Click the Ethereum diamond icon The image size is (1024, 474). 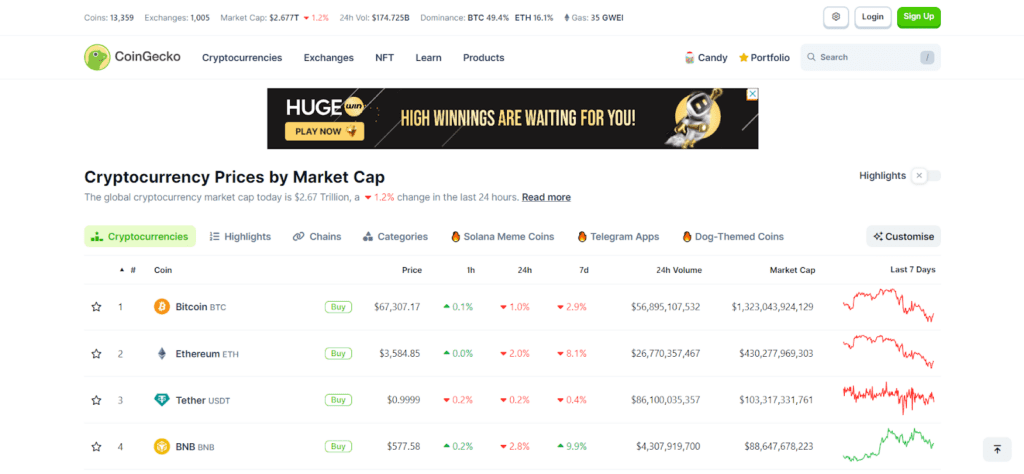[x=161, y=353]
